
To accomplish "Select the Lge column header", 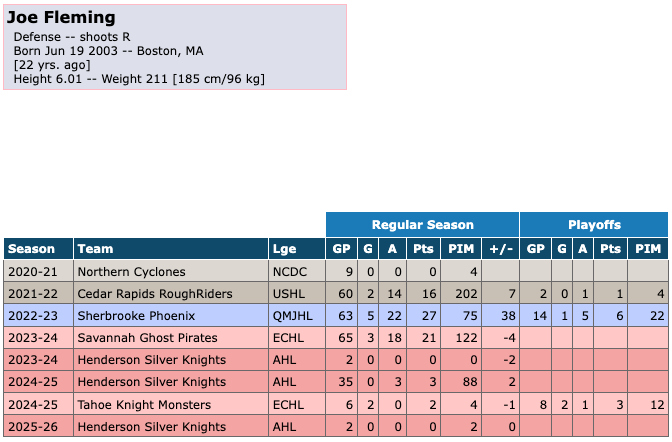I will 284,248.
